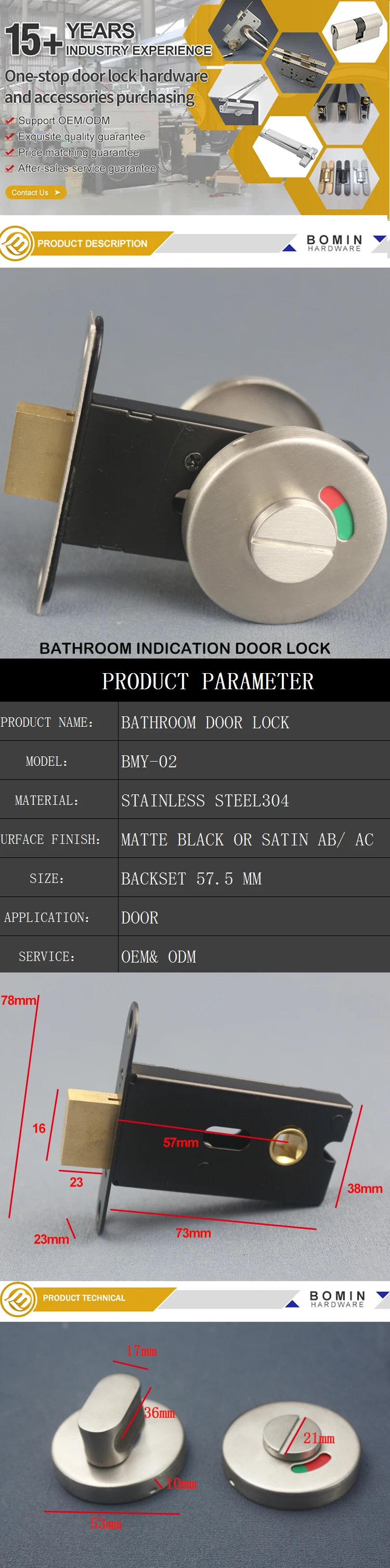Image resolution: width=390 pixels, height=1568 pixels.
Task: Click the 'Support OEM/ODM' text
Action: tap(64, 121)
